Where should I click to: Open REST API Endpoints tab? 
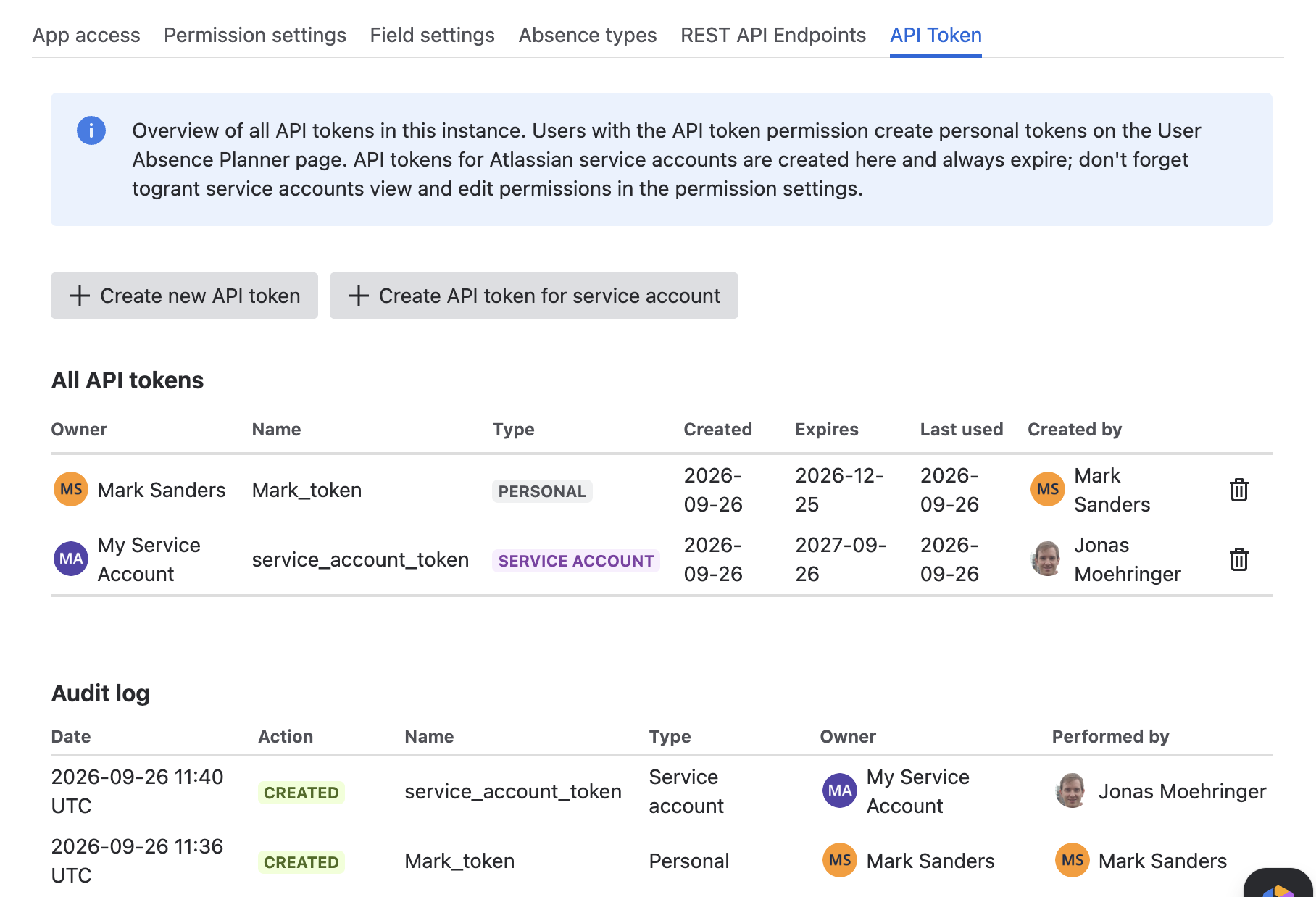[x=773, y=35]
